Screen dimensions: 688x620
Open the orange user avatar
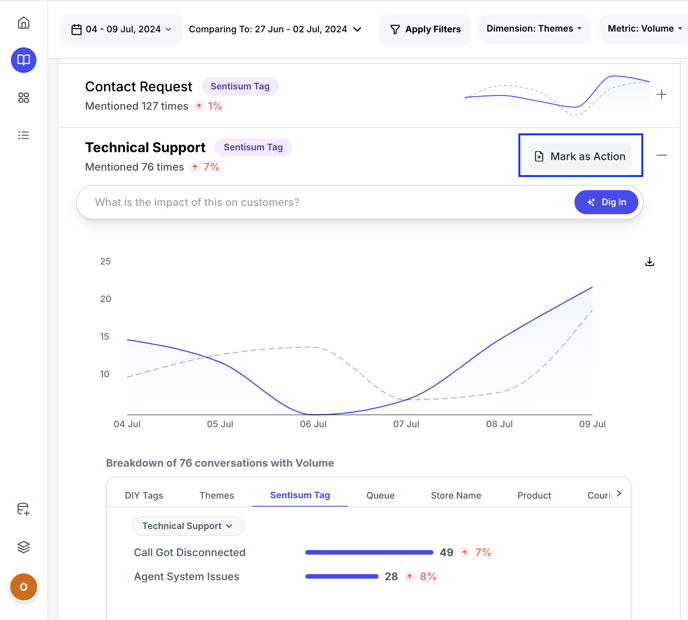[x=23, y=587]
